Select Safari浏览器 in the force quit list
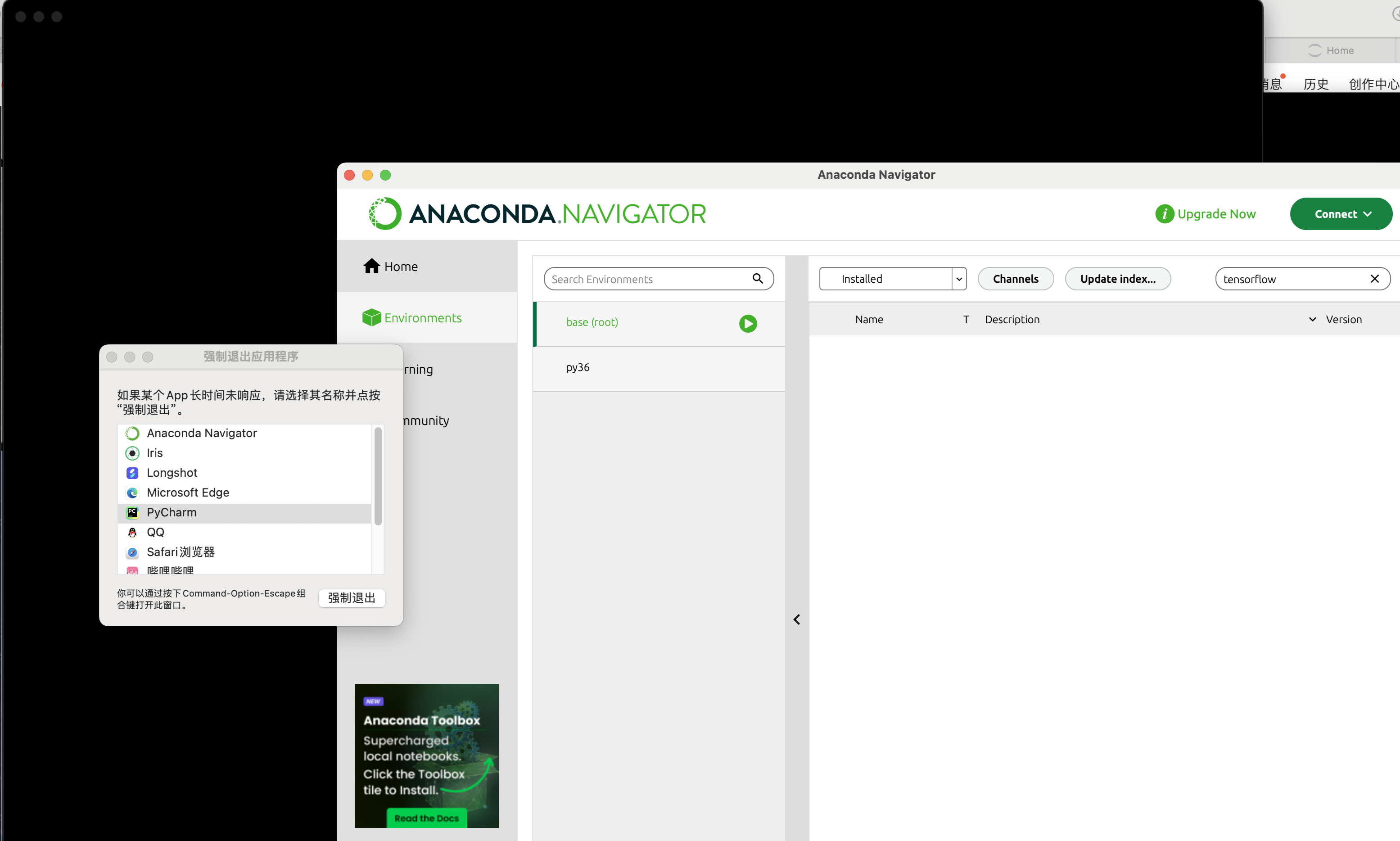The height and width of the screenshot is (841, 1400). 180,552
